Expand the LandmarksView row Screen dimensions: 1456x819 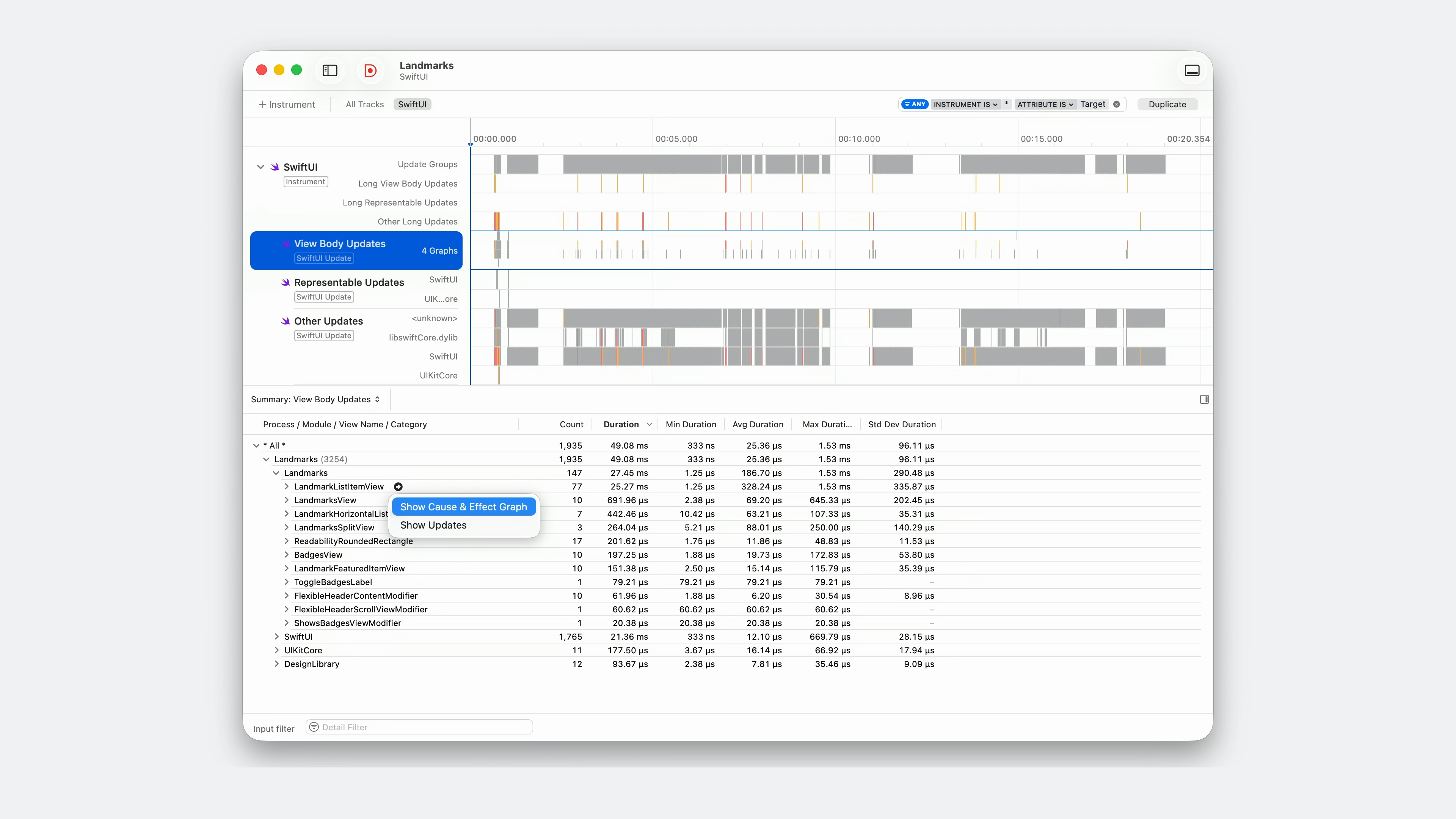point(287,500)
